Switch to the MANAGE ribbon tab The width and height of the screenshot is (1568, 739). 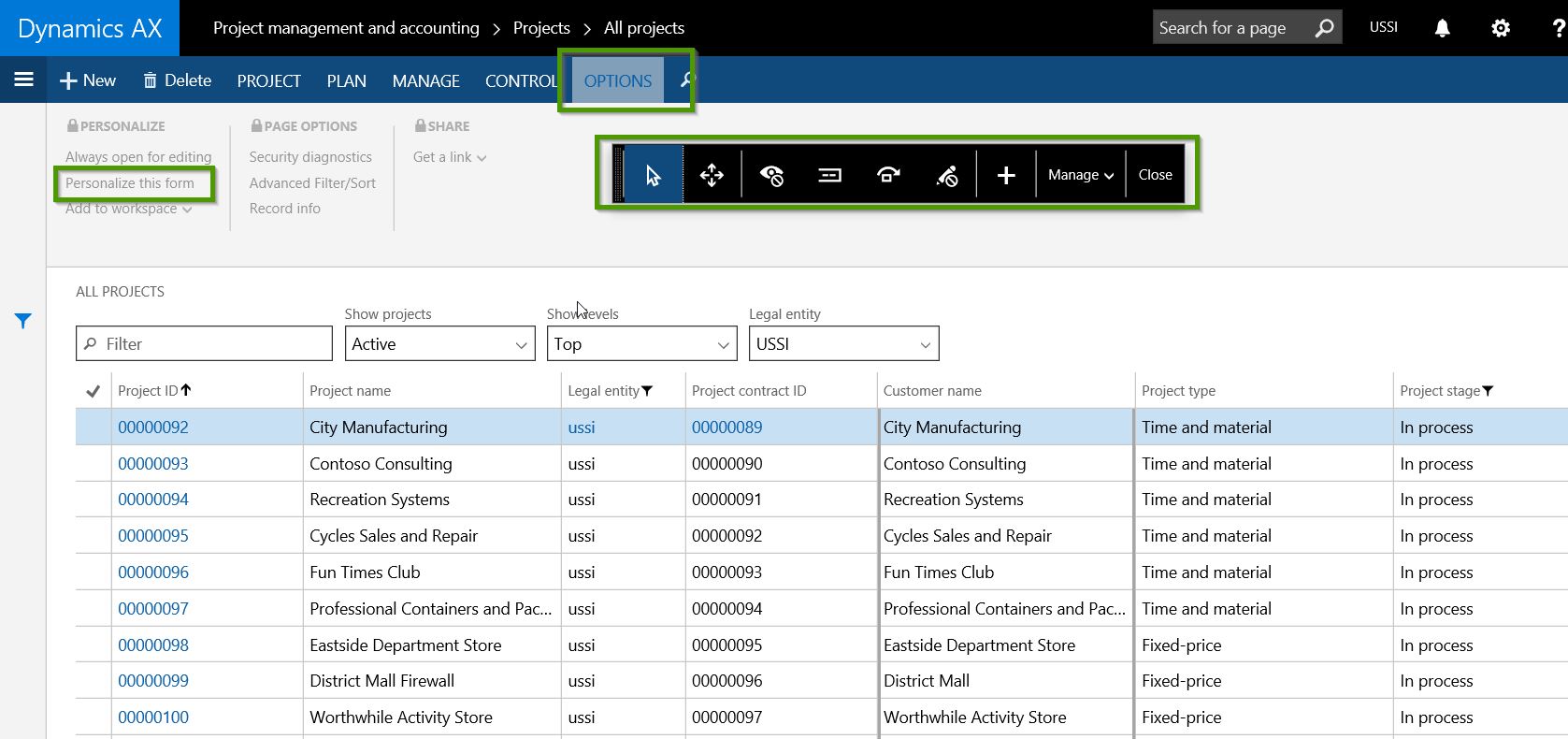(425, 81)
